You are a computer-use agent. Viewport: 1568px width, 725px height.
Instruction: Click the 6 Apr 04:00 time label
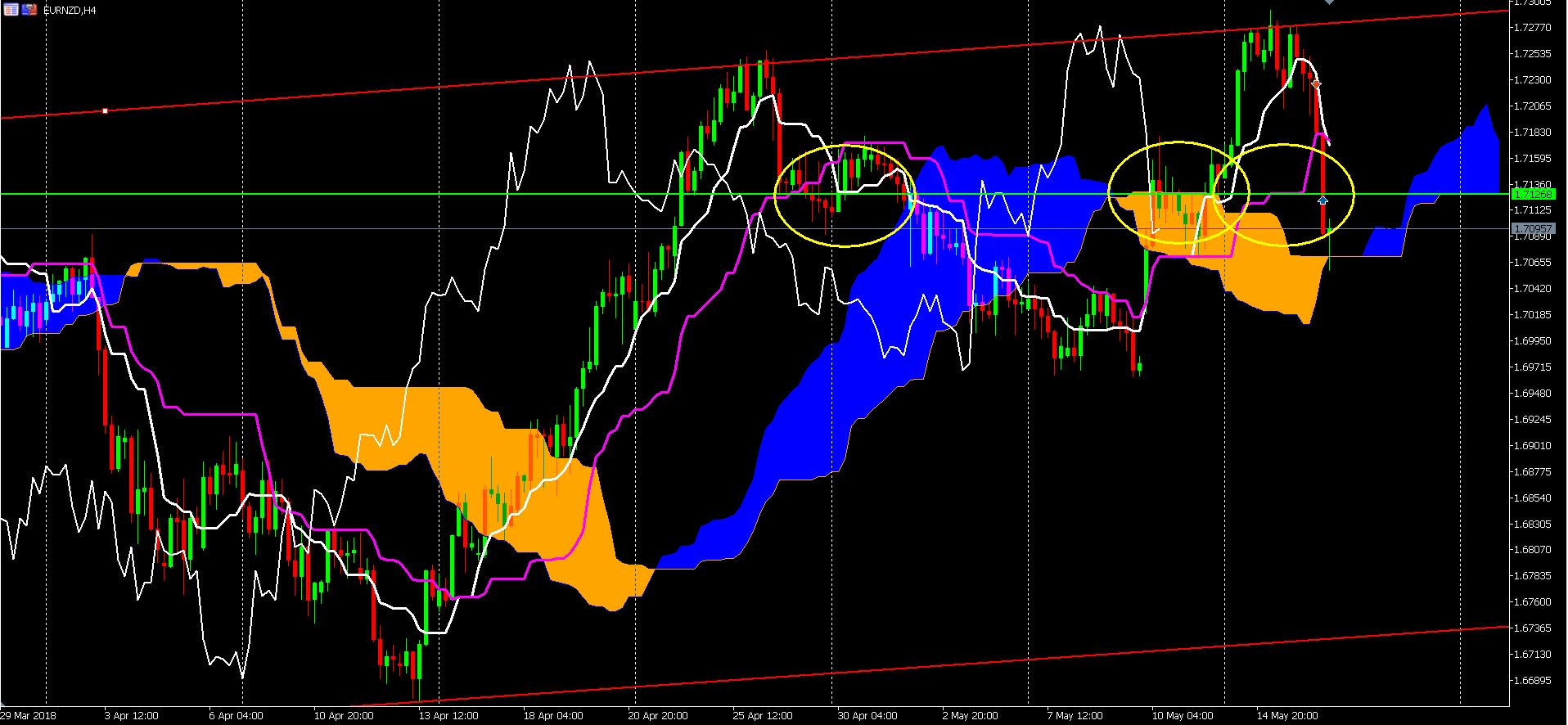point(237,716)
